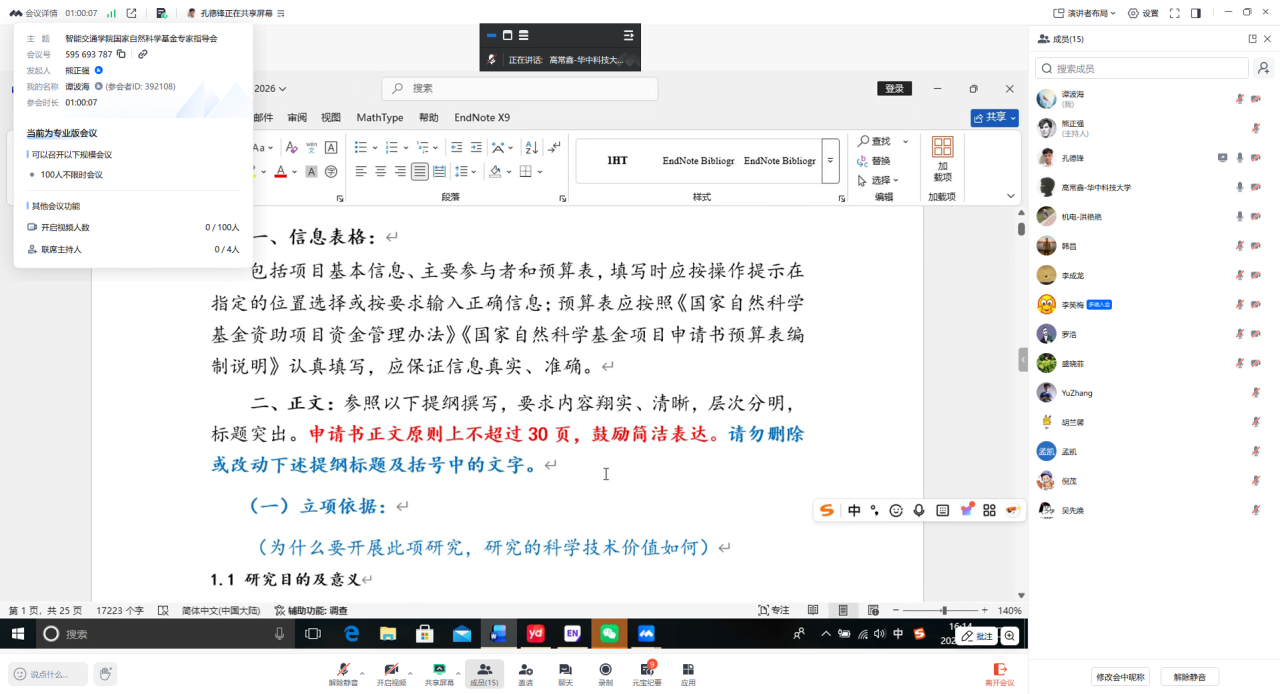Open the 邀请 invite icon
This screenshot has height=694, width=1280.
(x=525, y=670)
